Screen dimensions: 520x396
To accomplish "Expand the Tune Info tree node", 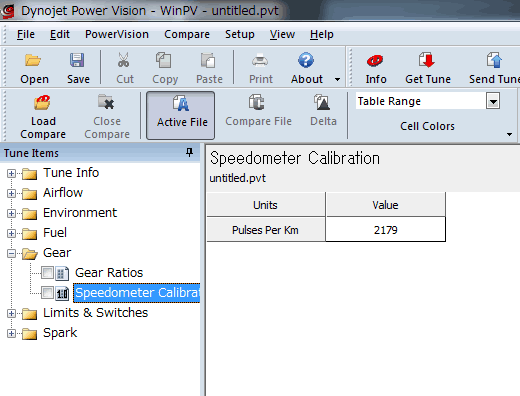I will click(11, 173).
